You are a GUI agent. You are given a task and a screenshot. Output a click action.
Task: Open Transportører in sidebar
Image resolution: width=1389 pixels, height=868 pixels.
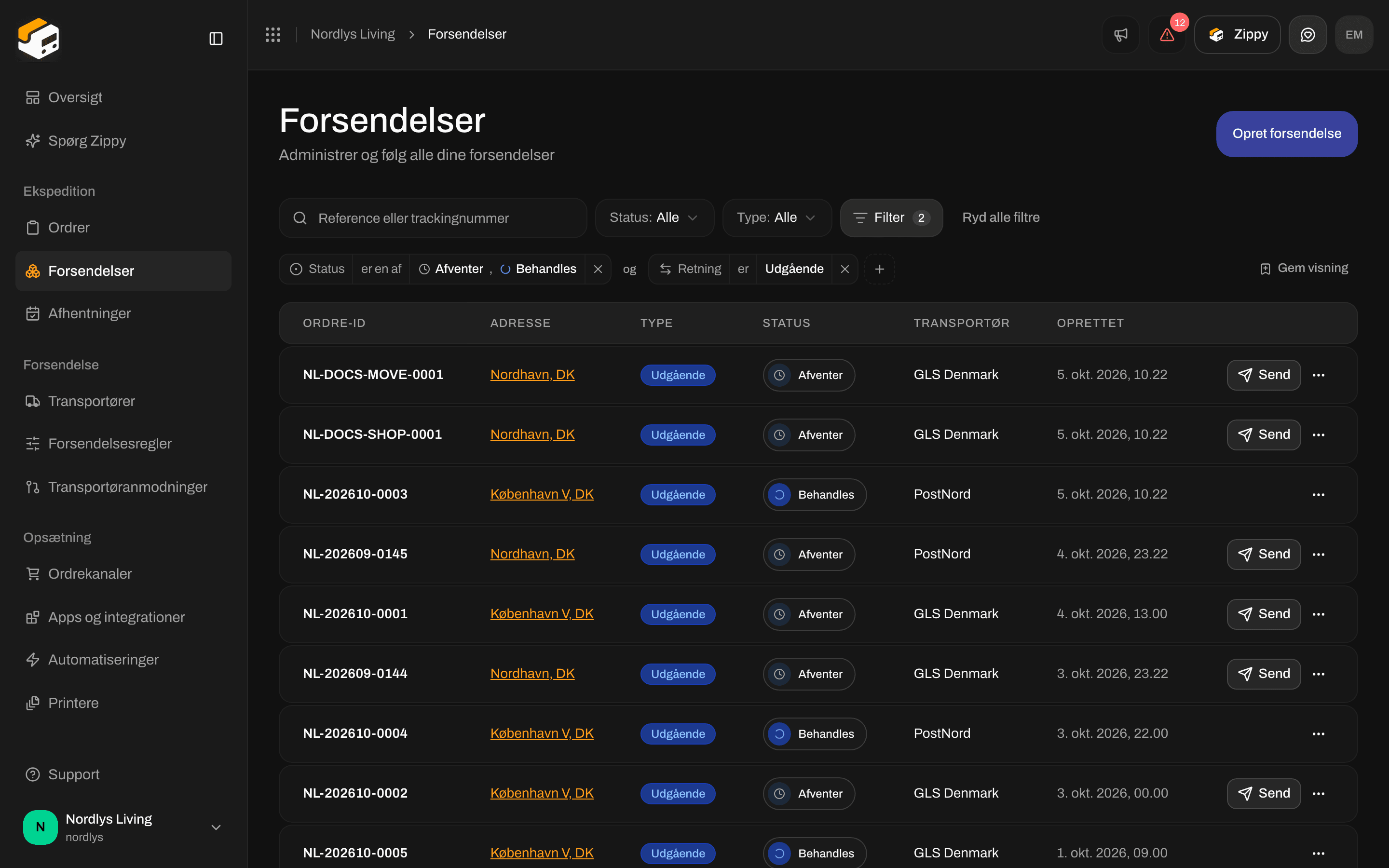coord(123,401)
